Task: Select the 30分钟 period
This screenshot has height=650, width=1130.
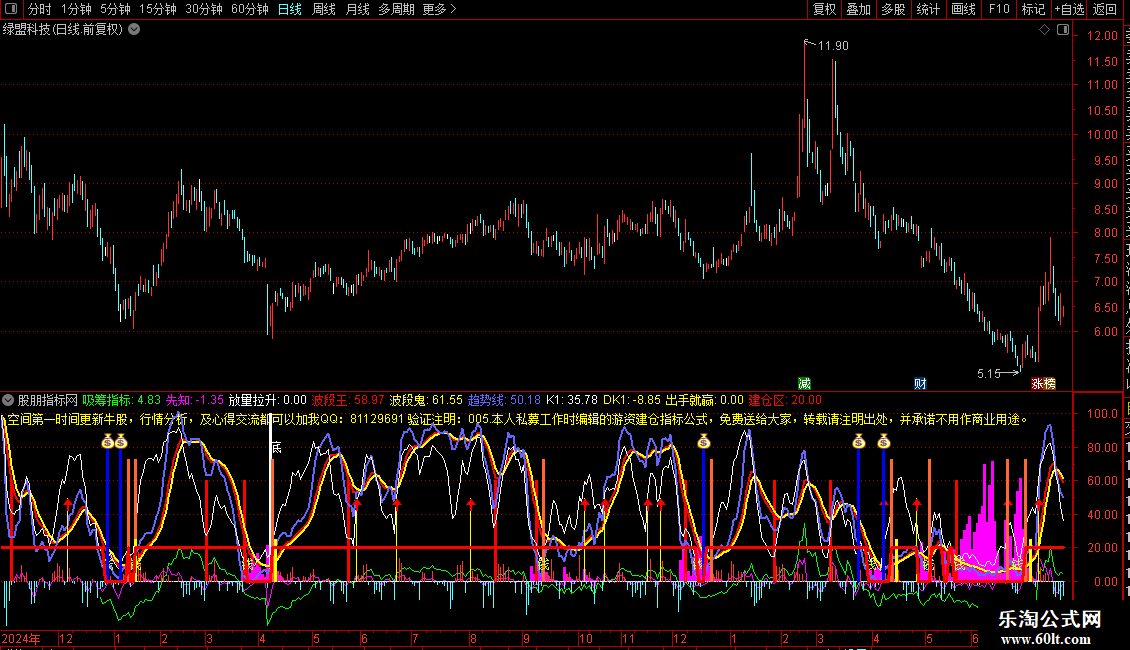Action: [204, 9]
